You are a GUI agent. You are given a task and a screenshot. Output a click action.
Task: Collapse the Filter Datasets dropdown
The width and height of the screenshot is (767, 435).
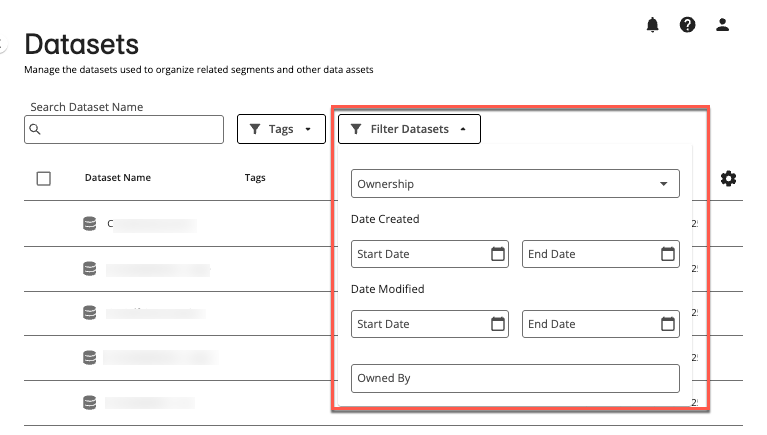(x=409, y=129)
